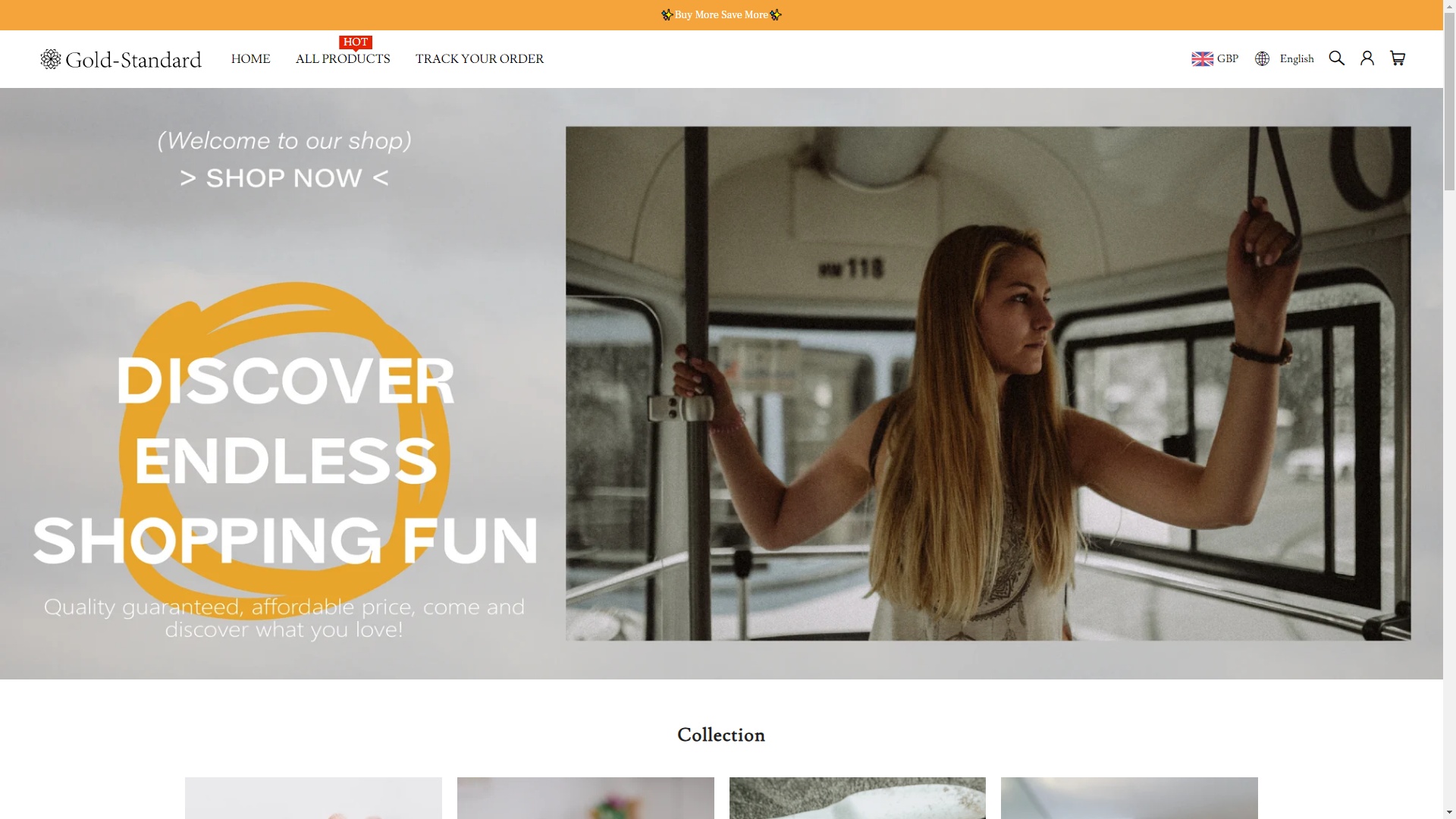
Task: Click the Quality guaranteed tagline text
Action: [284, 618]
